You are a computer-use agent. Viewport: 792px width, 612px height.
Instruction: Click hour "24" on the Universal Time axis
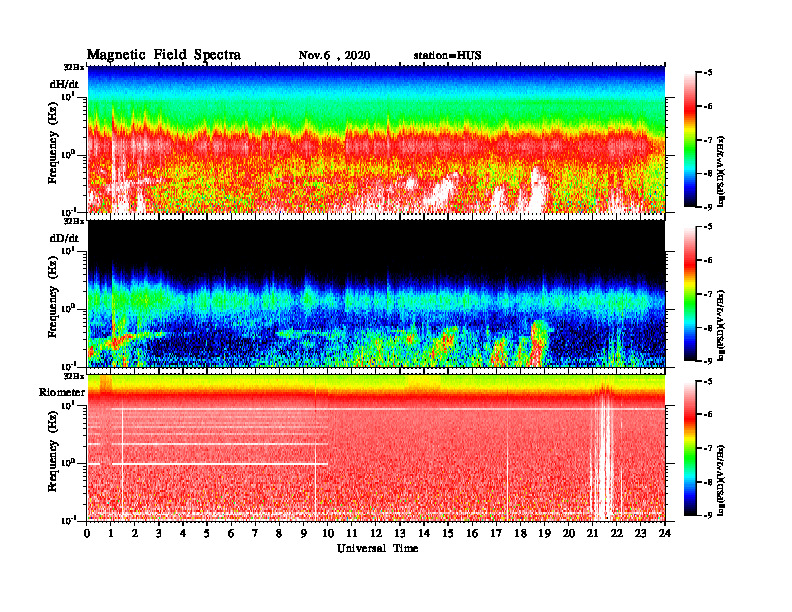[x=665, y=534]
